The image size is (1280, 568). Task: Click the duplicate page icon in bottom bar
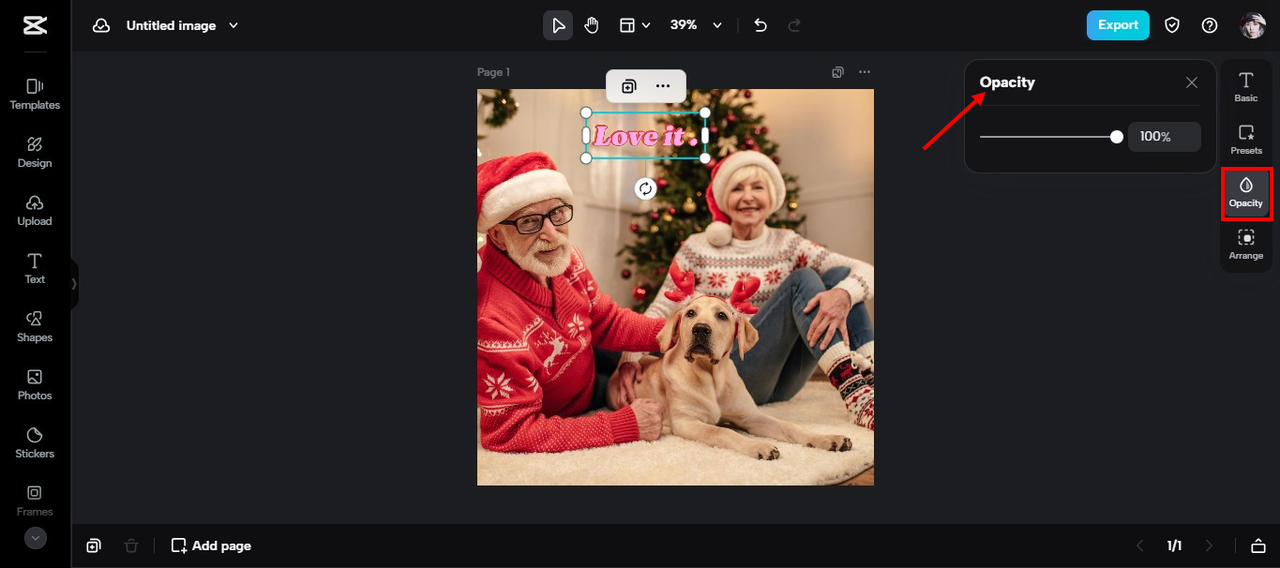93,546
